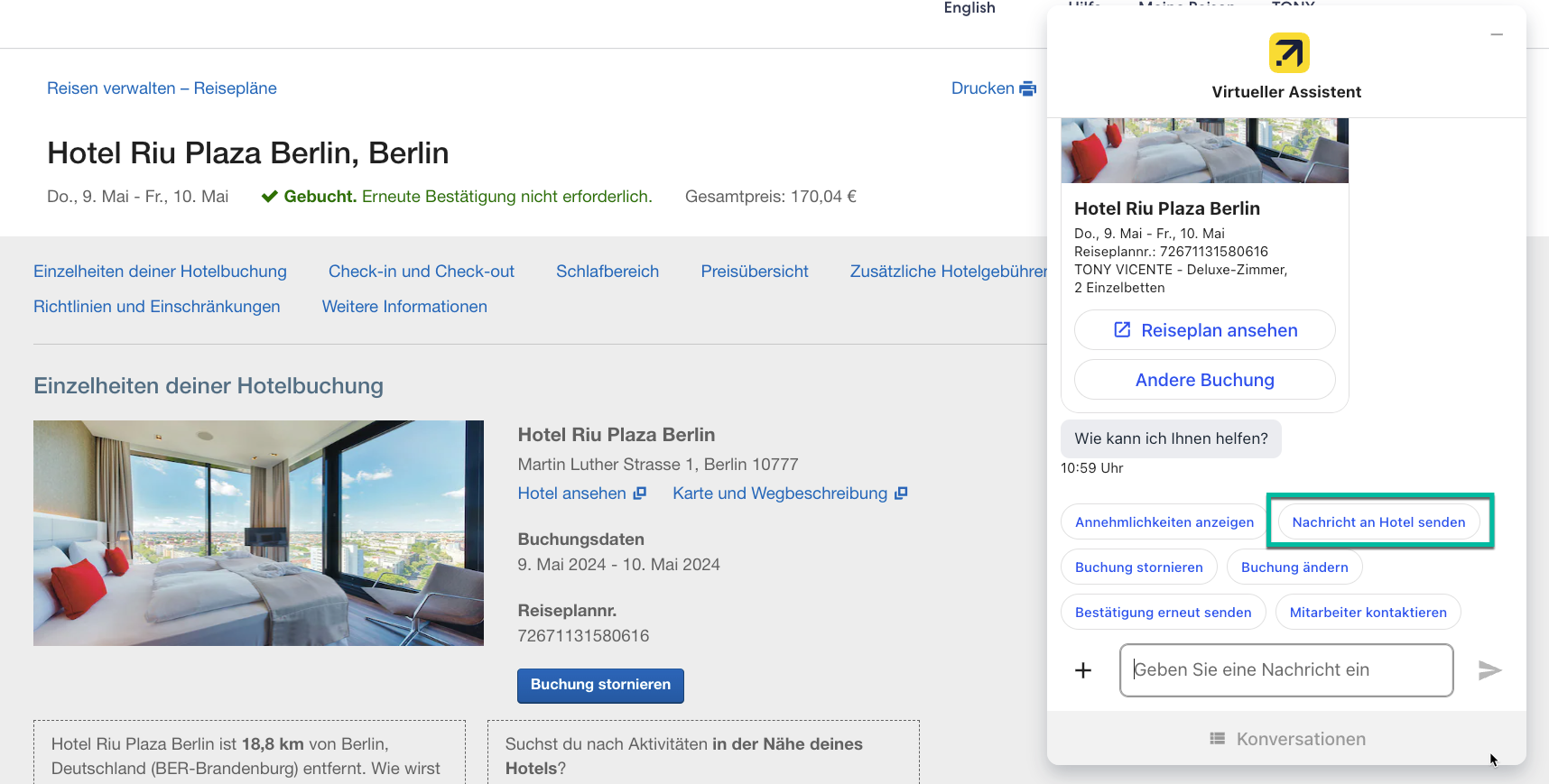Click the large hotel room photo
Image resolution: width=1549 pixels, height=784 pixels.
(x=258, y=533)
